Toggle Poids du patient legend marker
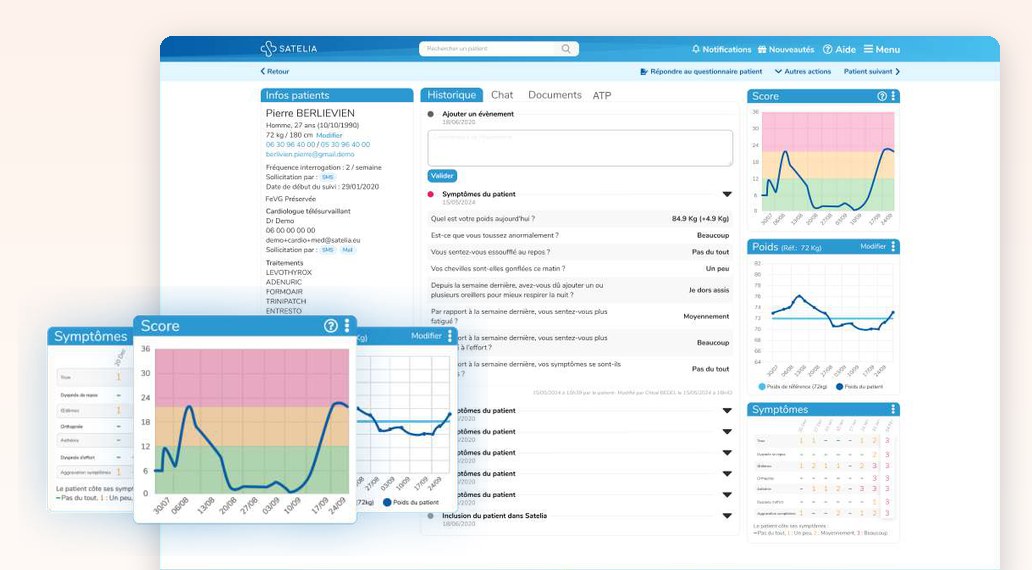Screen dimensions: 1032x570 point(840,386)
